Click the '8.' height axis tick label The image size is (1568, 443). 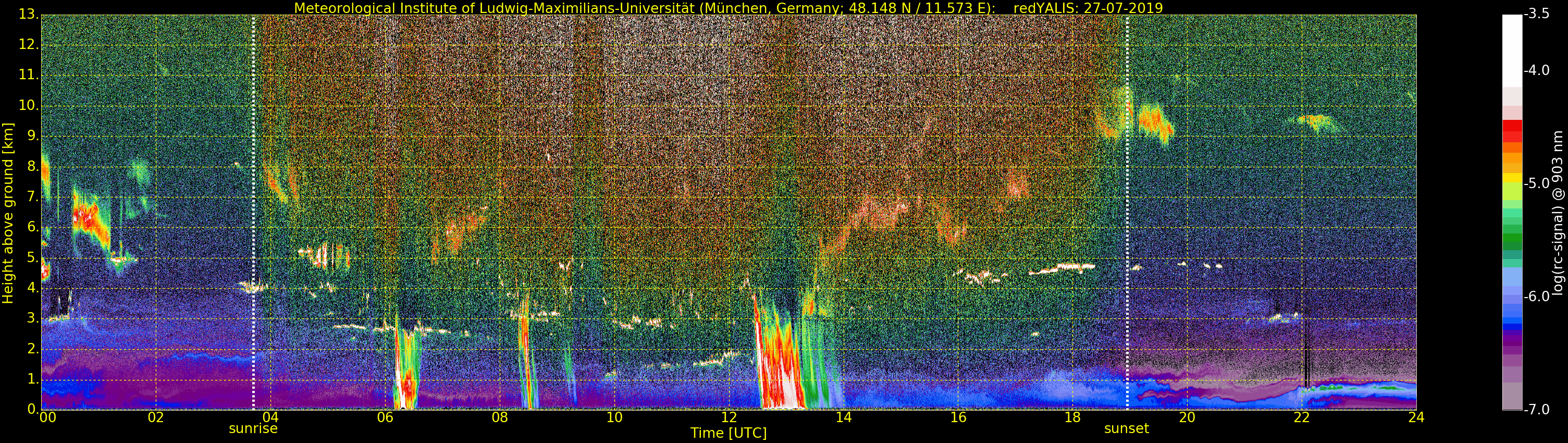coord(33,166)
